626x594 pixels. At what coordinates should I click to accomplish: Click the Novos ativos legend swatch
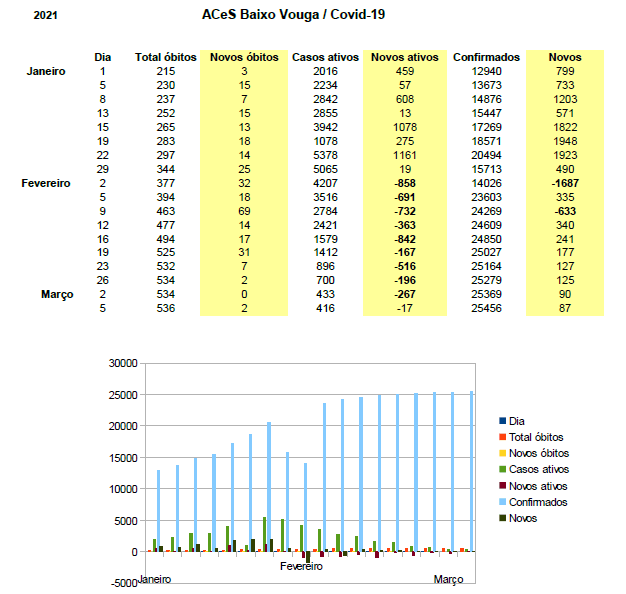click(503, 486)
